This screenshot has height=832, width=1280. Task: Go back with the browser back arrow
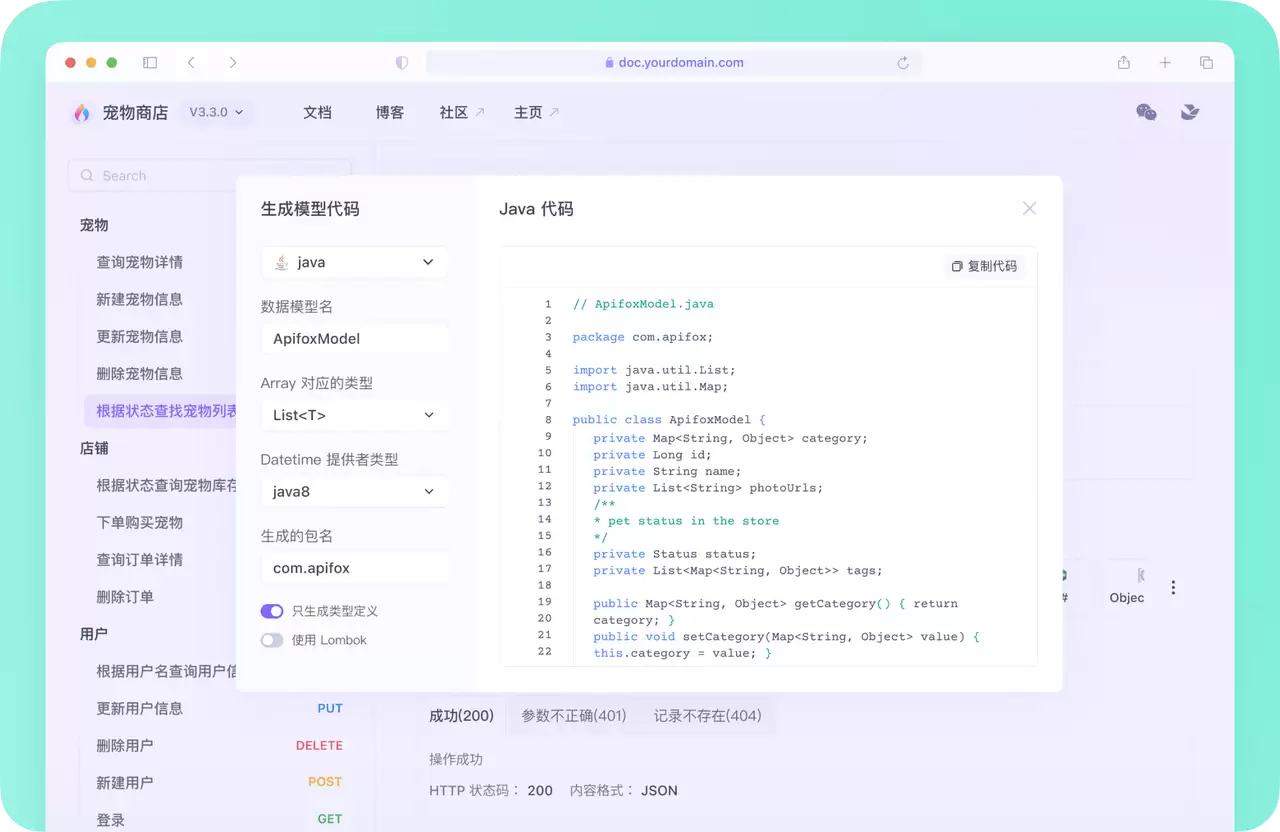click(x=191, y=62)
